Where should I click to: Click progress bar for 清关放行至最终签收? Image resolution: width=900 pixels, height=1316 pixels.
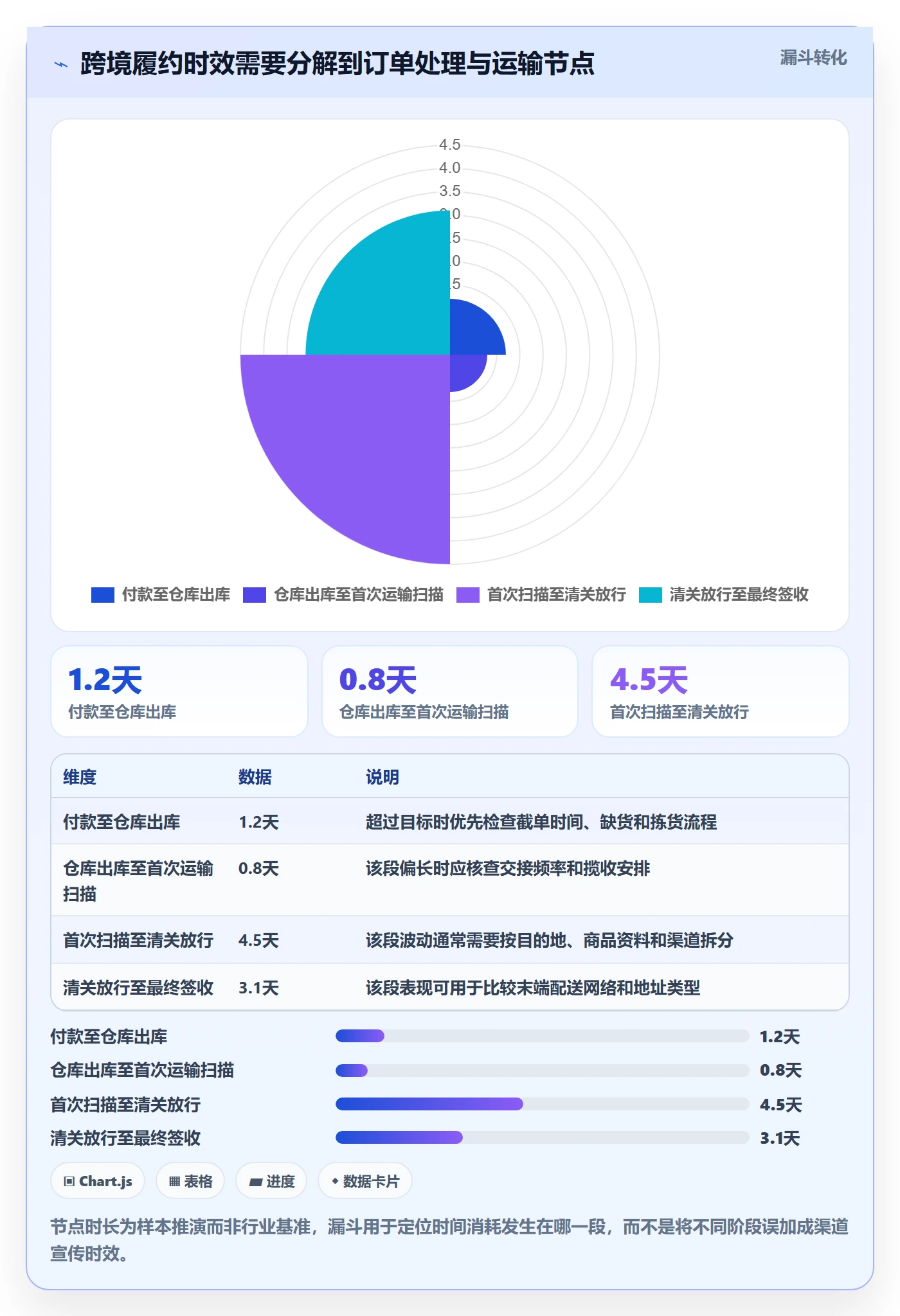[x=543, y=1138]
